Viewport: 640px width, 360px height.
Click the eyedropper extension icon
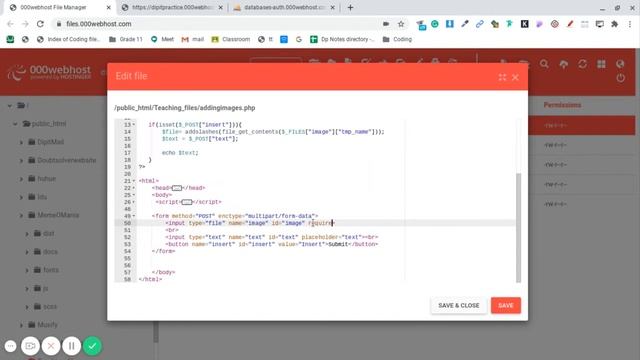(464, 24)
